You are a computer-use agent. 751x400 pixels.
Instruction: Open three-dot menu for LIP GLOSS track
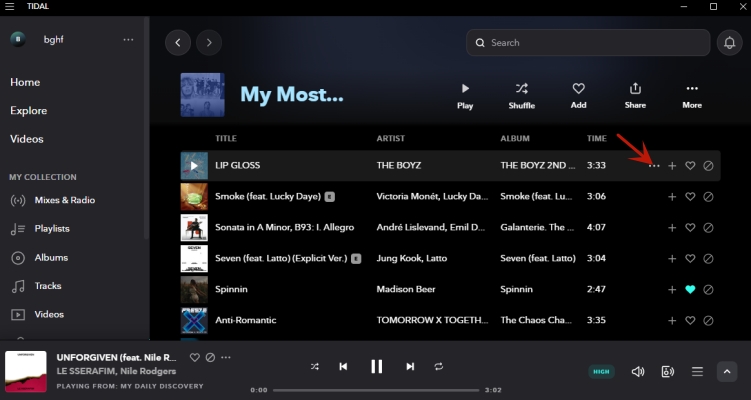(654, 166)
